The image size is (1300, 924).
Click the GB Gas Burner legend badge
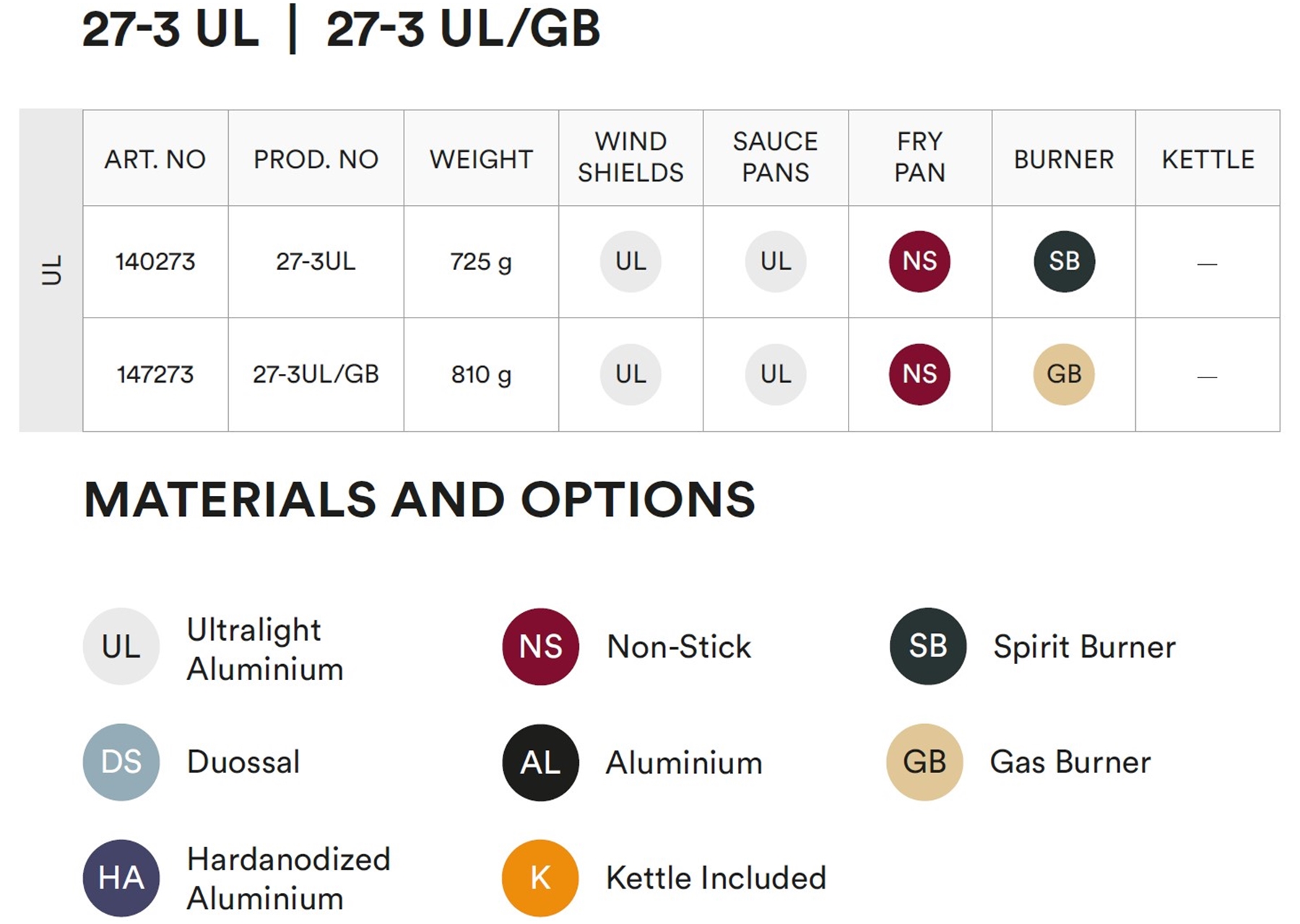tap(924, 762)
